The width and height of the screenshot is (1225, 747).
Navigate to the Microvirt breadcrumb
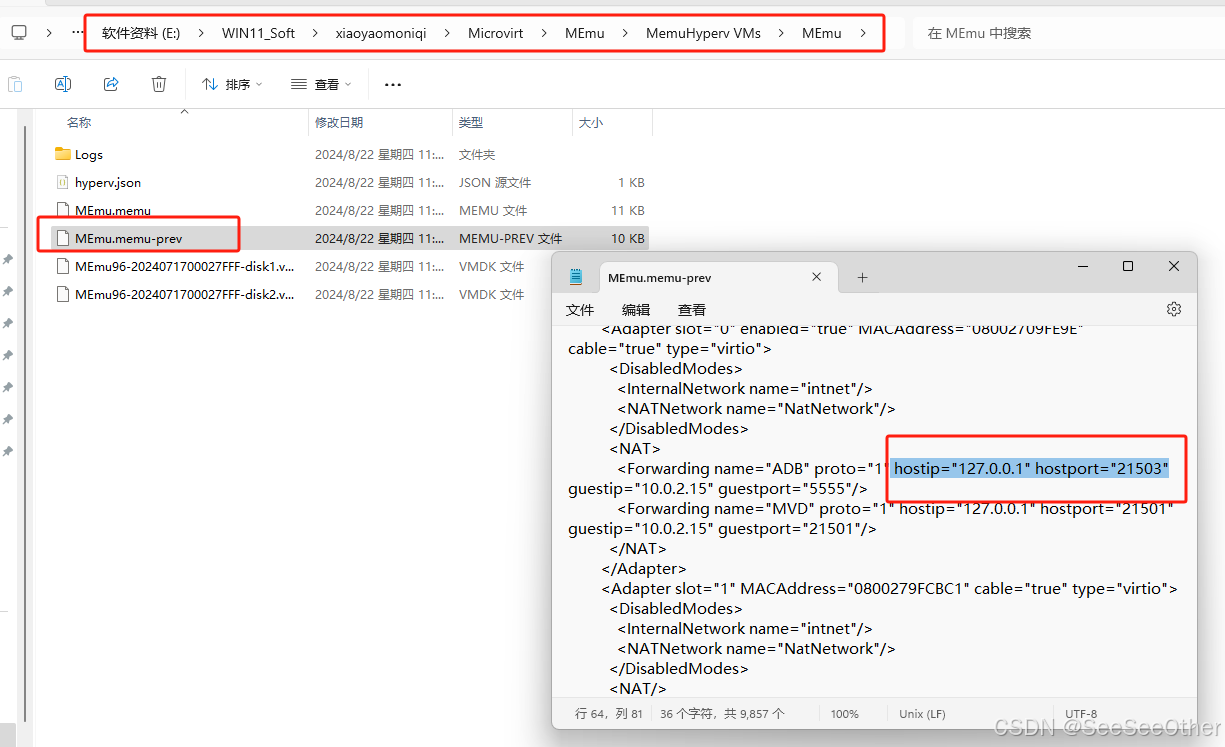click(x=496, y=33)
